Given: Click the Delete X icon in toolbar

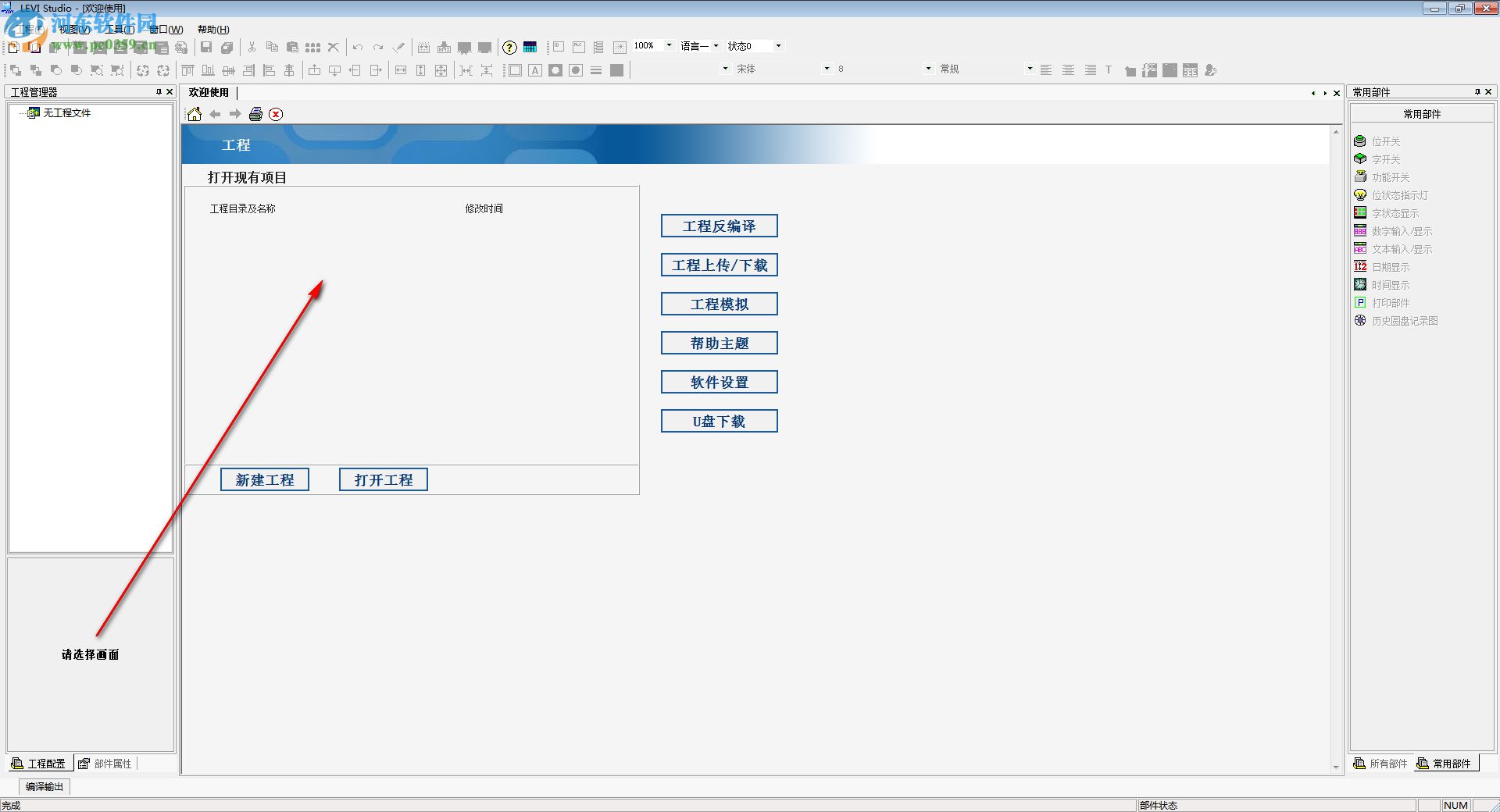Looking at the screenshot, I should point(334,47).
